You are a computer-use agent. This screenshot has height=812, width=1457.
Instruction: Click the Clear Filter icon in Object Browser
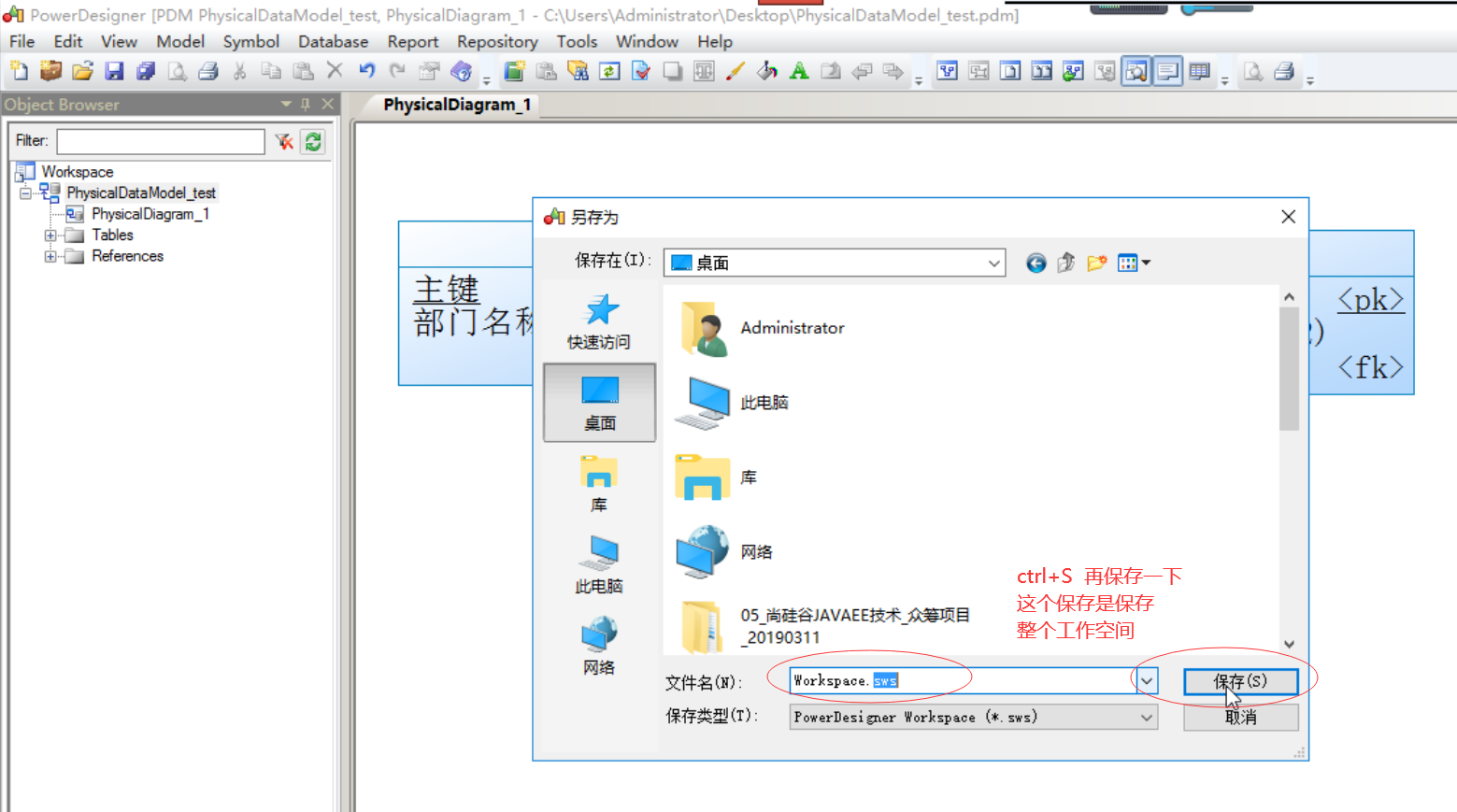click(x=284, y=141)
